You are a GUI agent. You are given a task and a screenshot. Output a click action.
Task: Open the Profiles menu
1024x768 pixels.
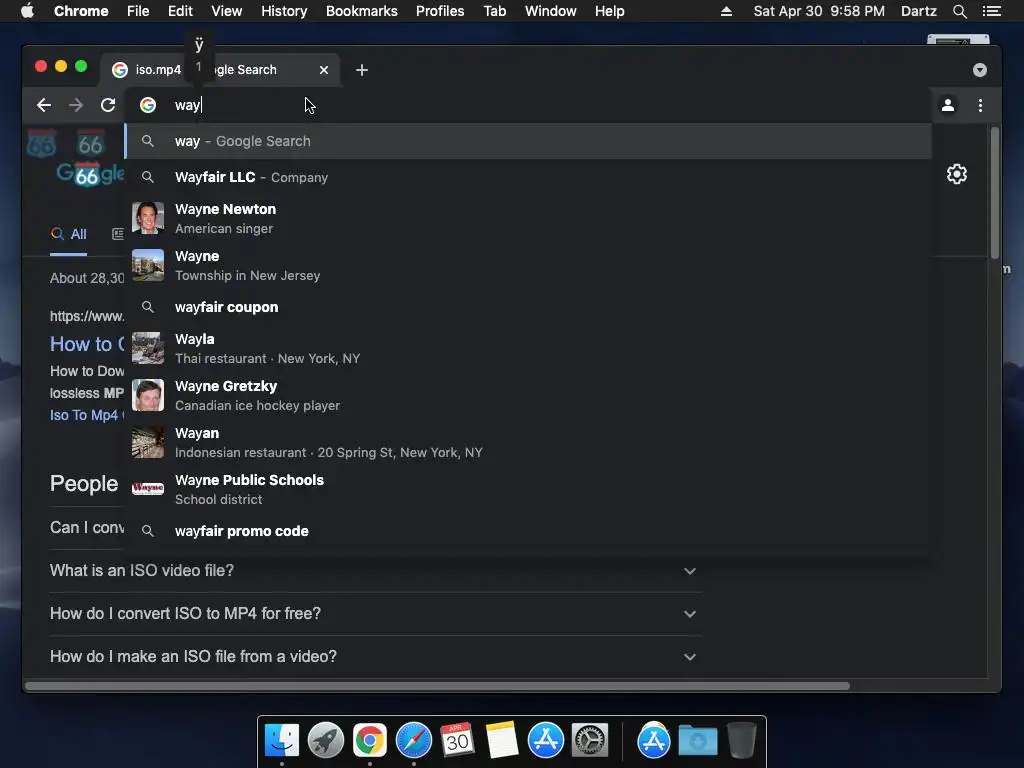[x=440, y=11]
